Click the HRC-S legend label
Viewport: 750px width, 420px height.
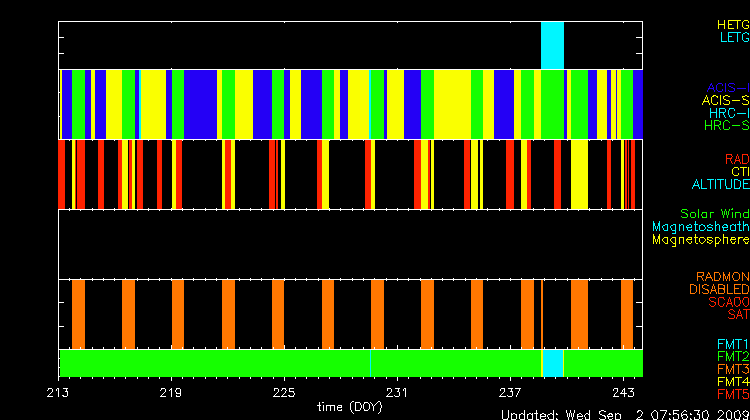(725, 126)
